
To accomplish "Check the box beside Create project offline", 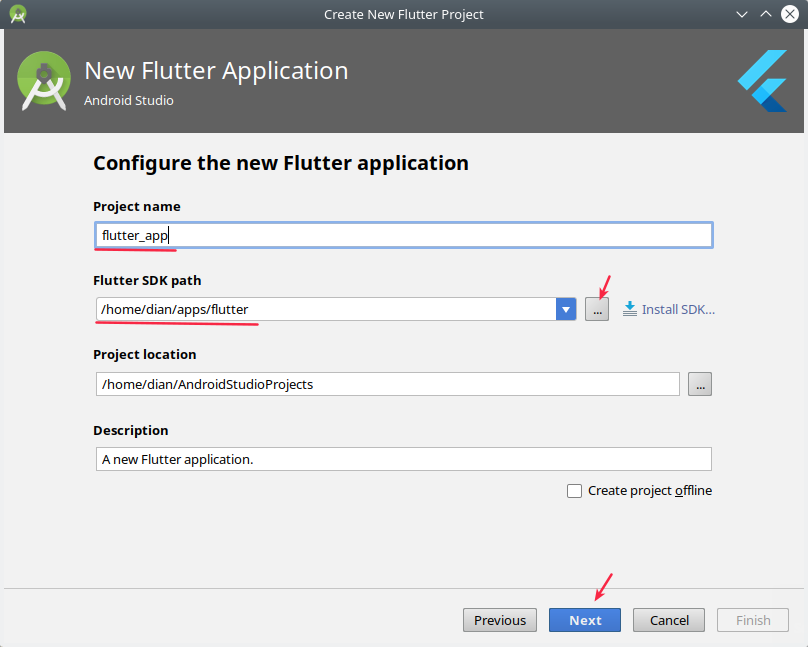I will (x=574, y=490).
